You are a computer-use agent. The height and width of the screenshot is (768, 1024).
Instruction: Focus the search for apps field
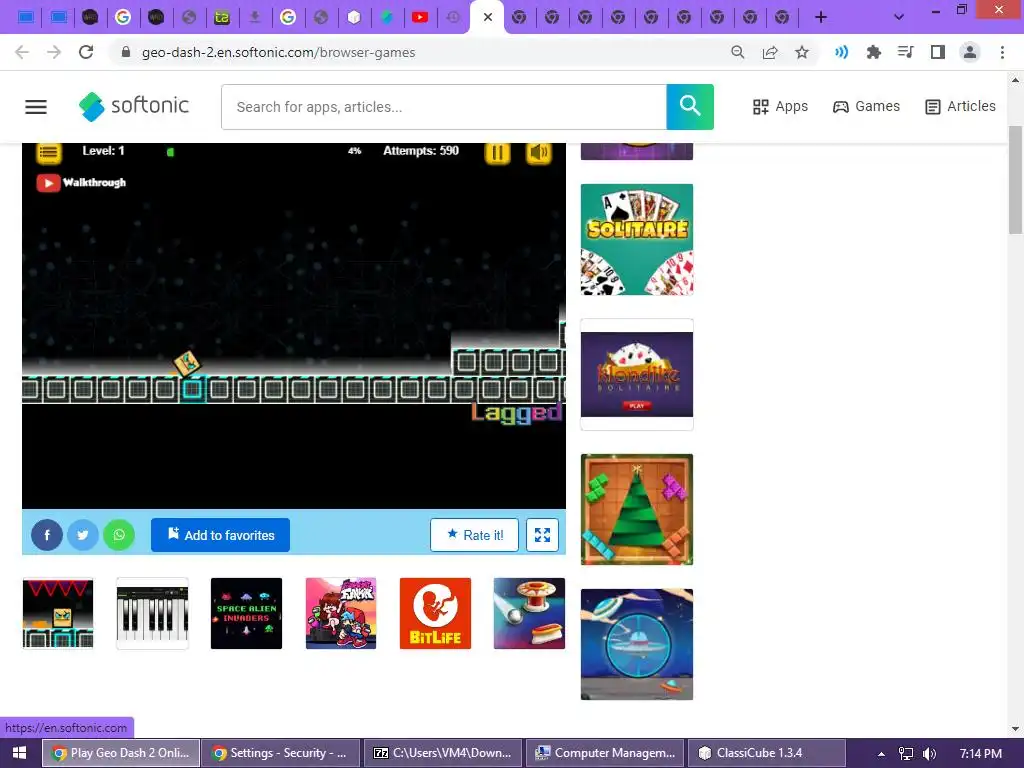coord(443,107)
